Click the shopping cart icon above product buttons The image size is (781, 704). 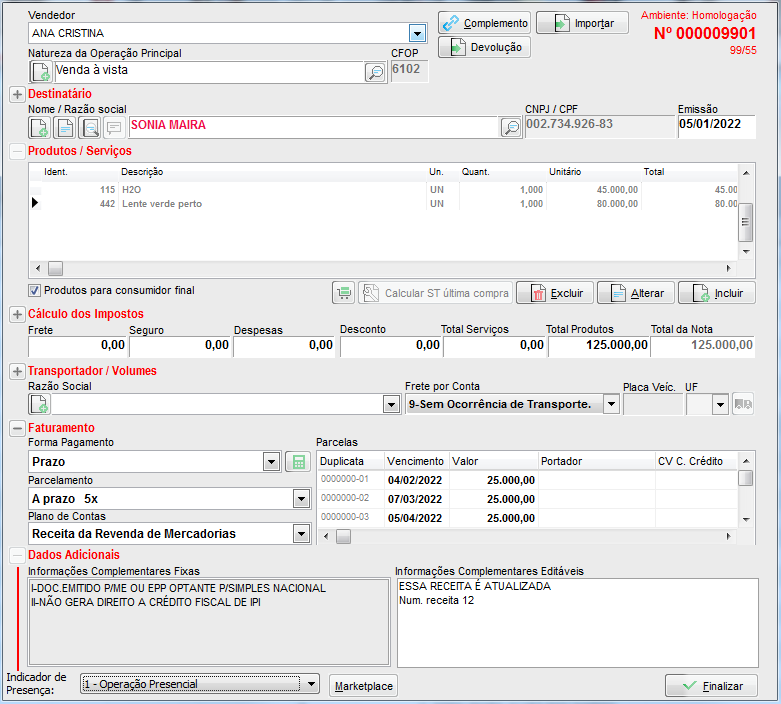(344, 293)
